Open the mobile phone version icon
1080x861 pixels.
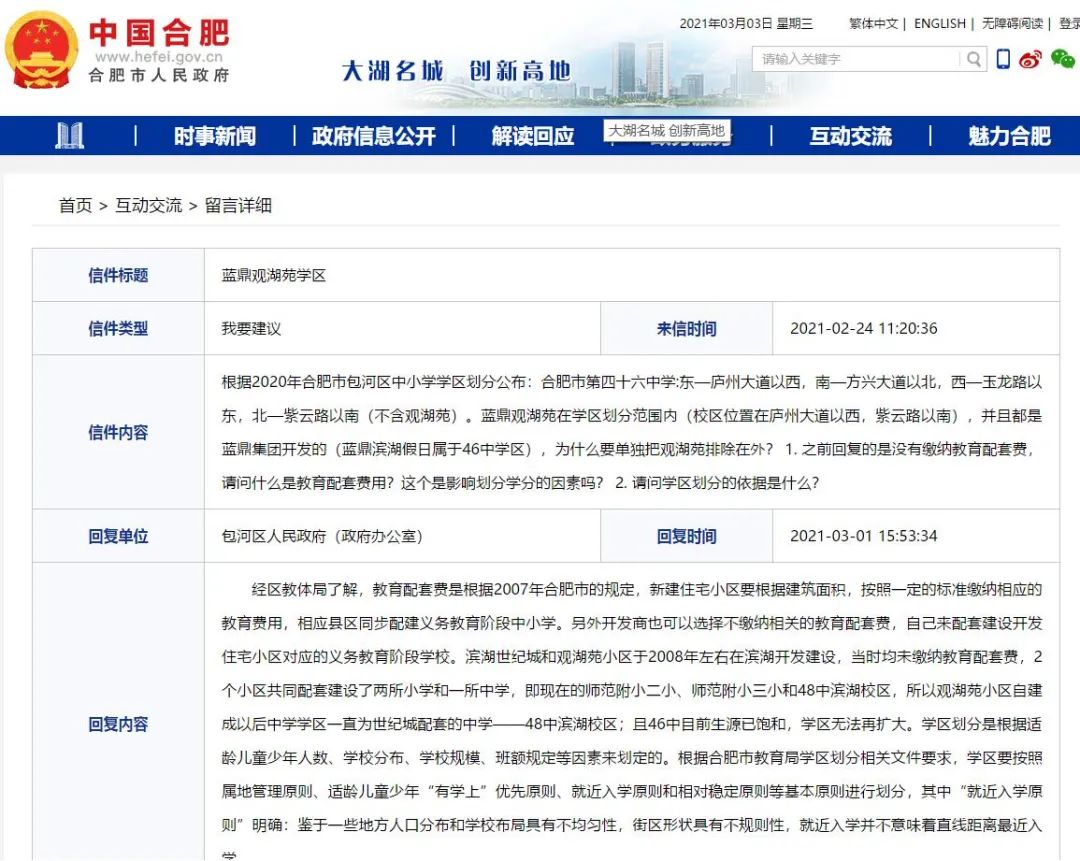[x=1003, y=60]
